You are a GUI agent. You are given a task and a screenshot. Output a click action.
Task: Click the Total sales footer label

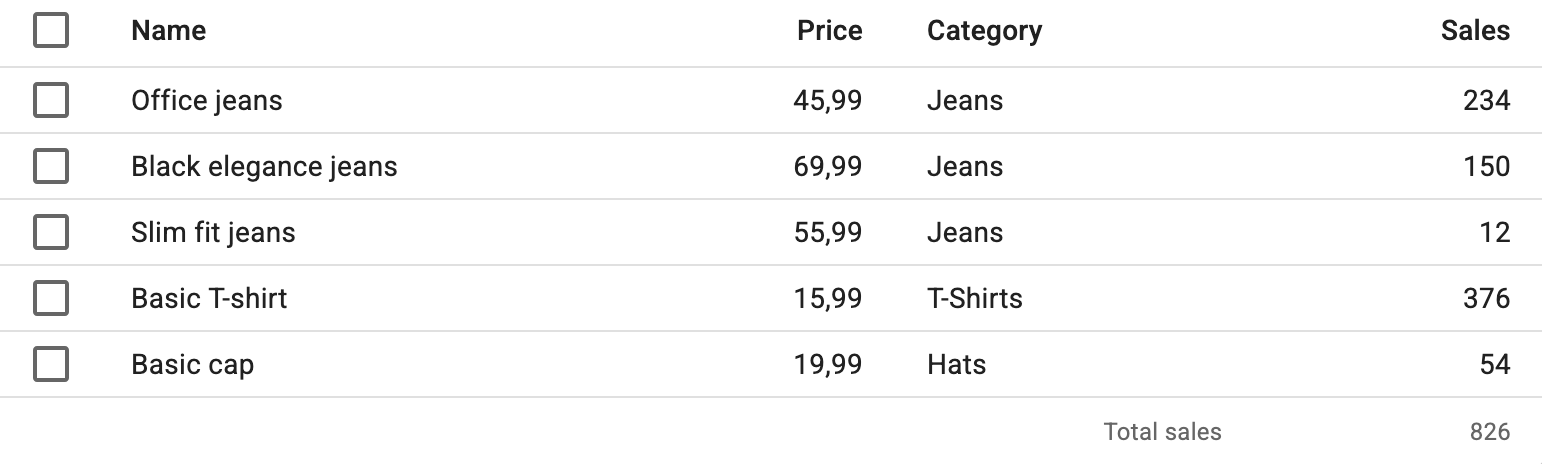pyautogui.click(x=1162, y=432)
